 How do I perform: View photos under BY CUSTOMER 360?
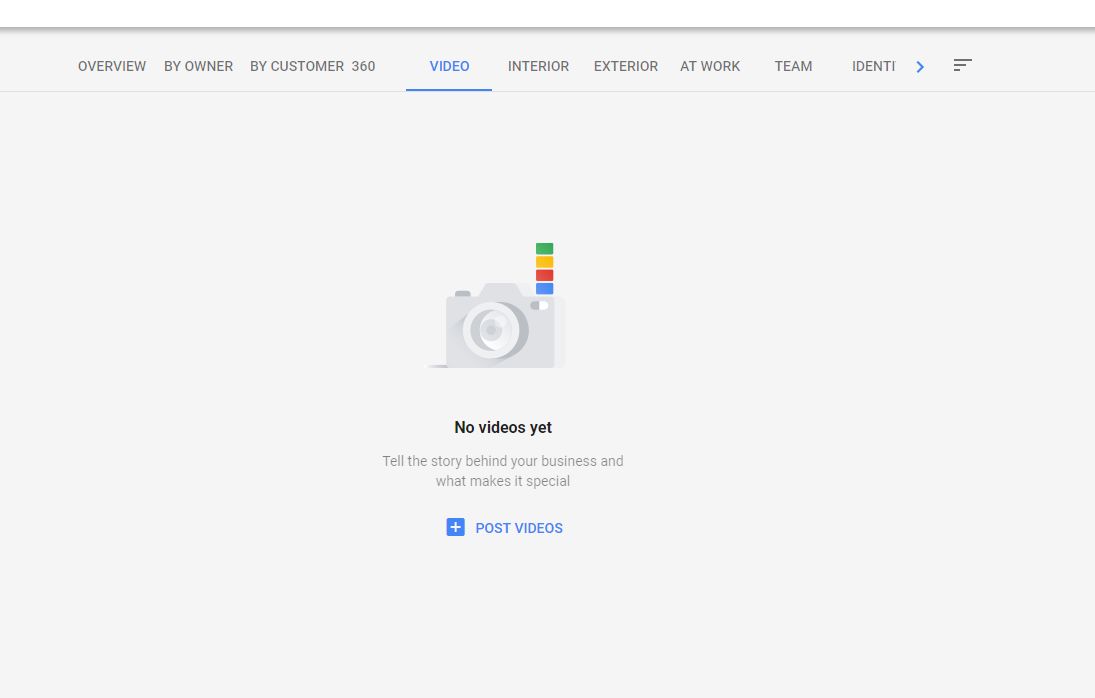312,66
